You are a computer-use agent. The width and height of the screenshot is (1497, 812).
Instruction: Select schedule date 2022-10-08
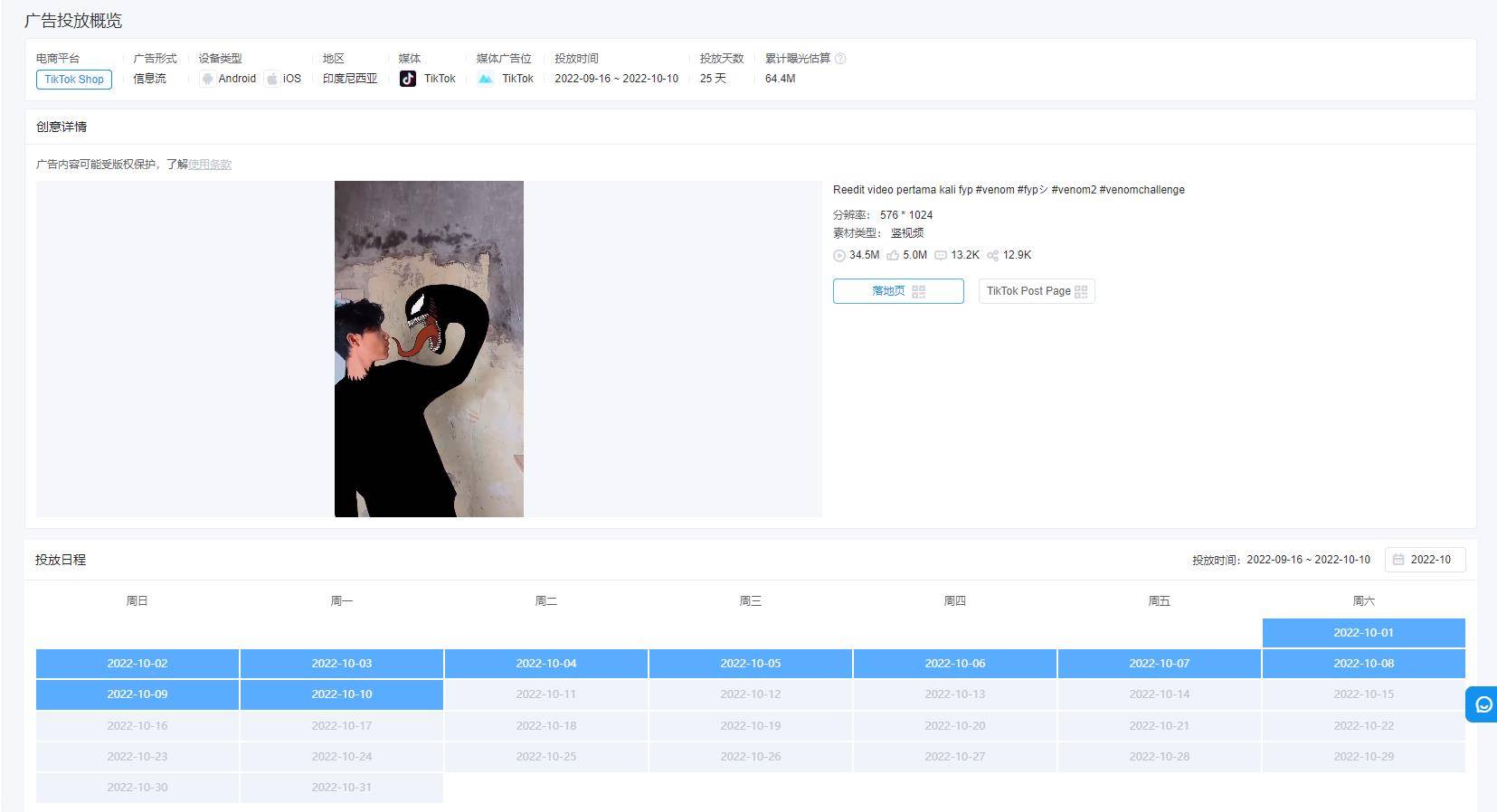coord(1364,664)
